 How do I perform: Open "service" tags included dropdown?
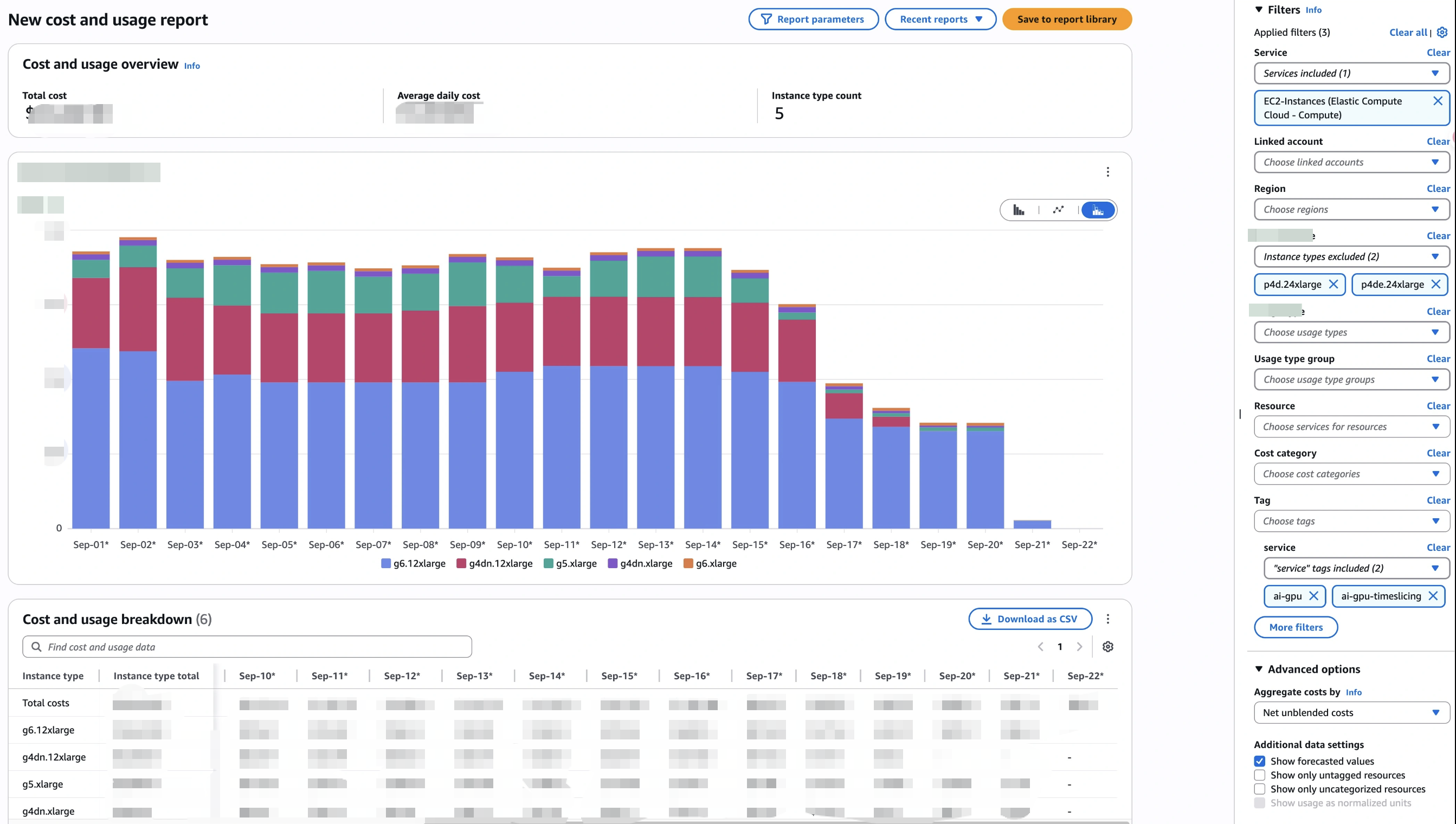1356,569
